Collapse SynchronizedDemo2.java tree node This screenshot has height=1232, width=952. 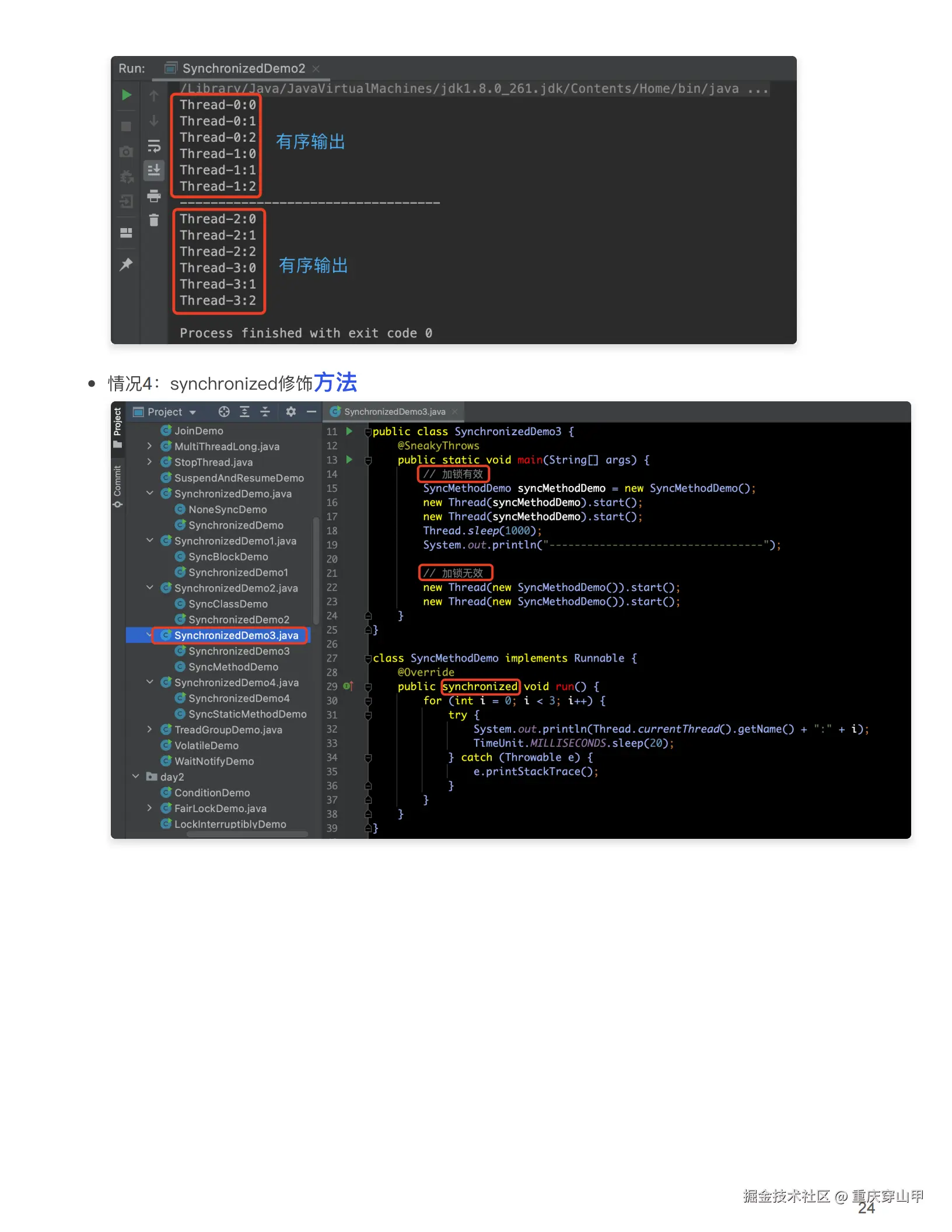pyautogui.click(x=149, y=588)
